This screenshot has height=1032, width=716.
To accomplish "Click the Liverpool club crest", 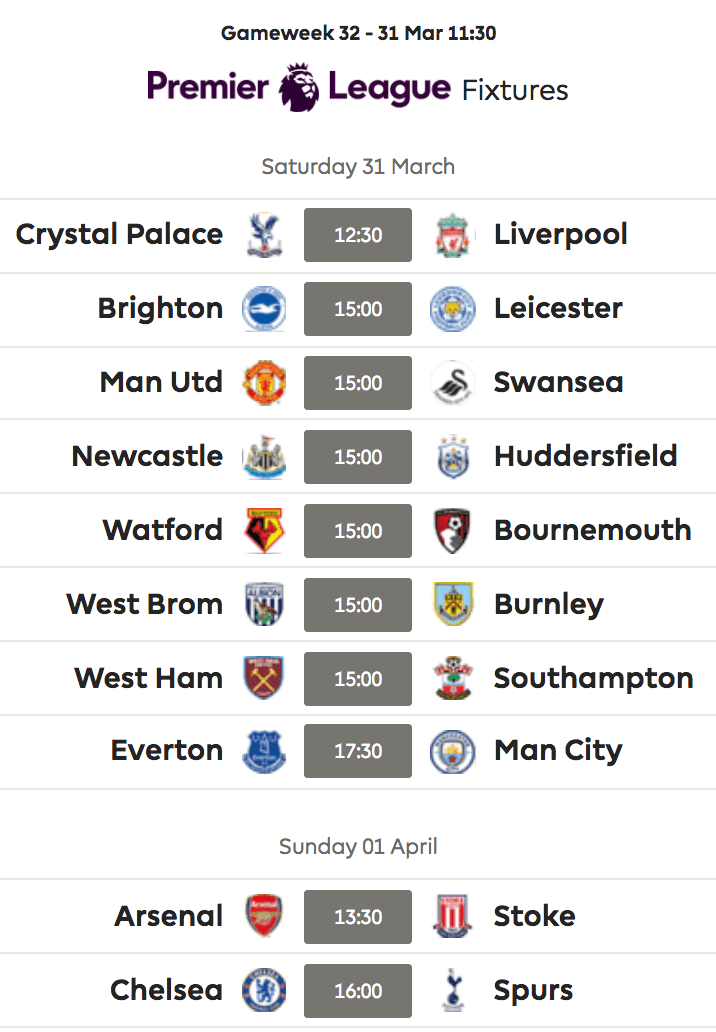I will tap(453, 235).
